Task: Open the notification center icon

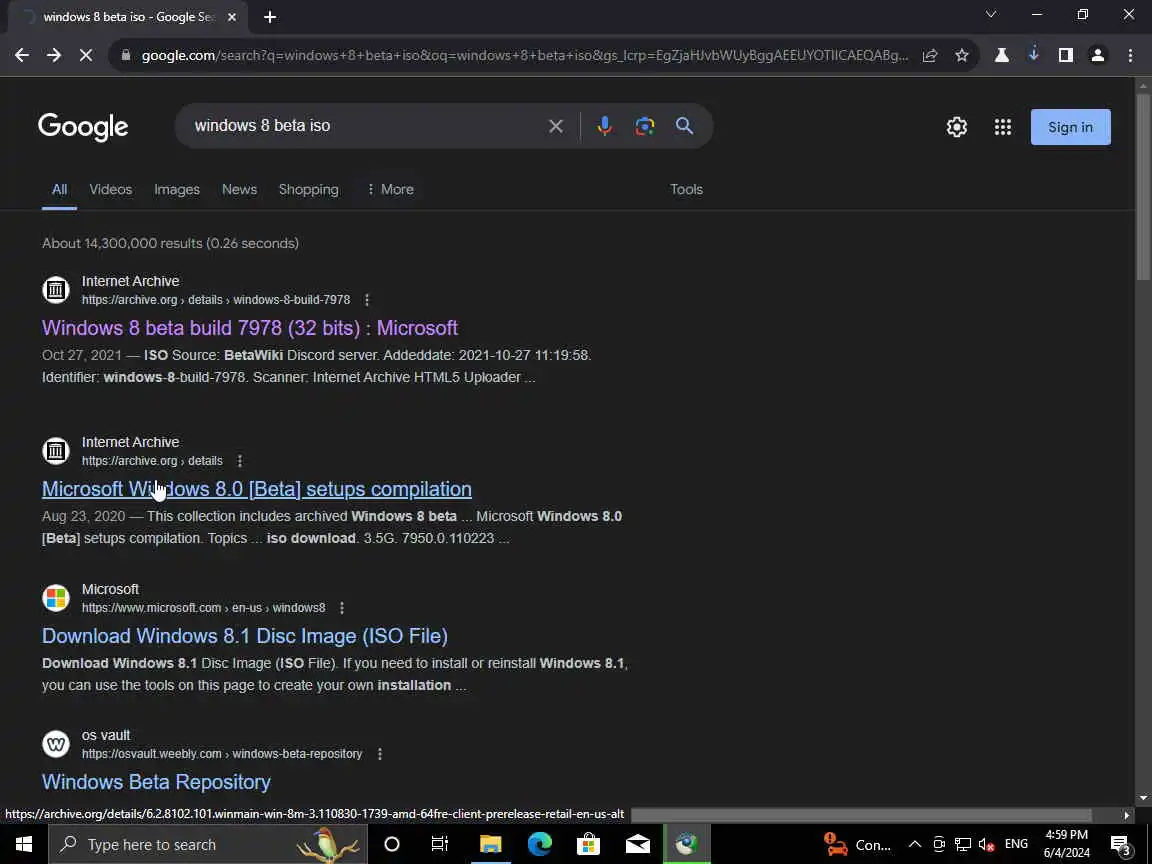Action: (x=1120, y=844)
